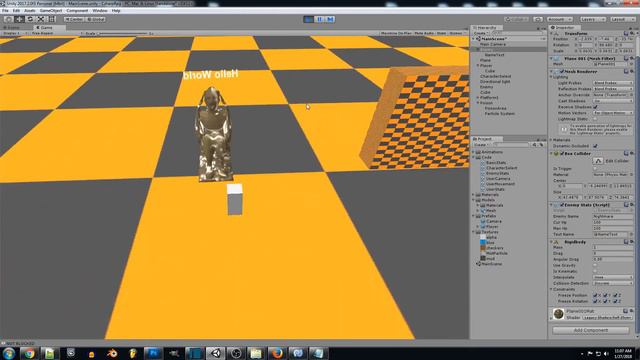Open the Window menu
Viewport: 640px width, 360px height.
click(100, 11)
